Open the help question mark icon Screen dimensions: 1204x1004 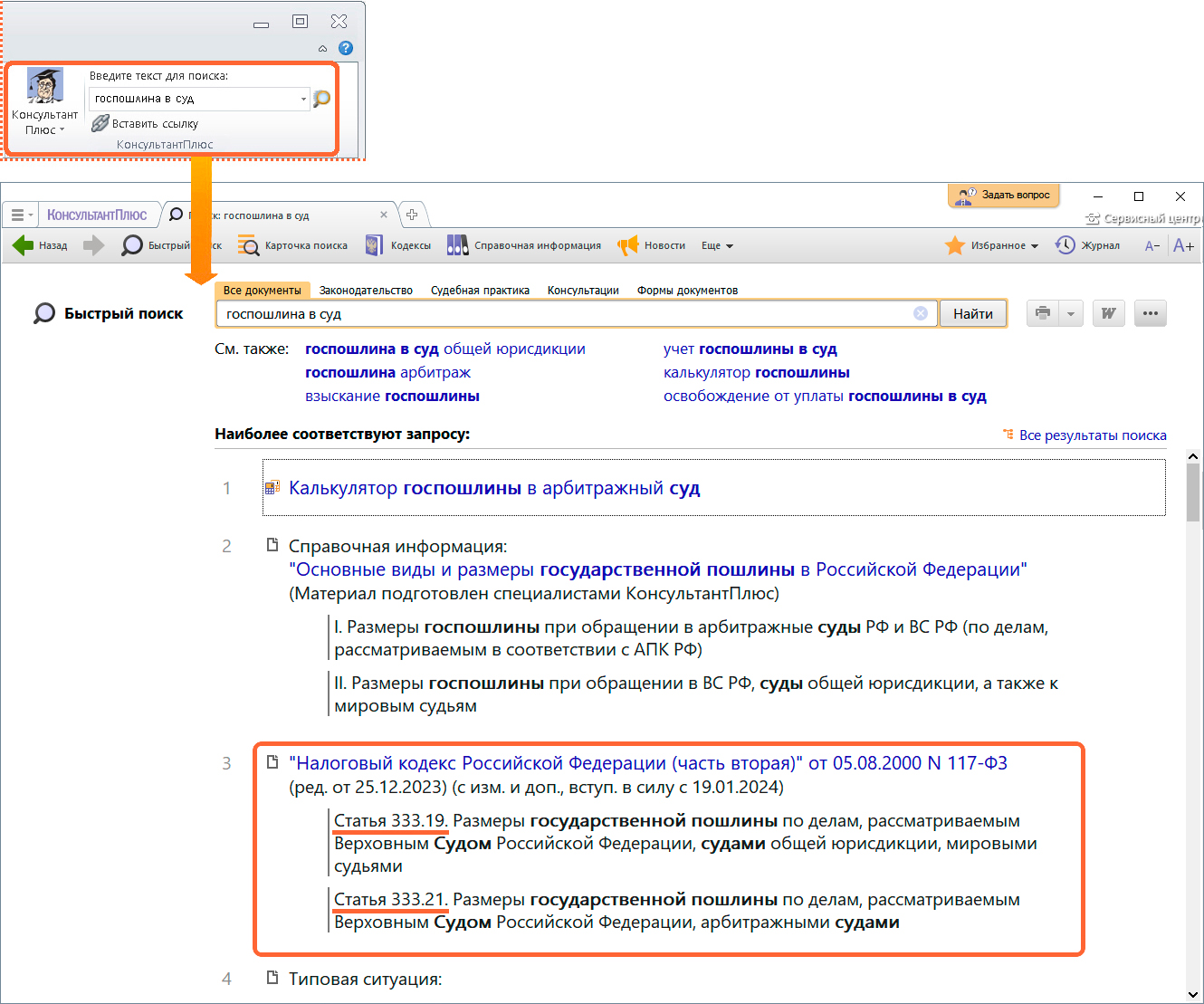tap(346, 48)
